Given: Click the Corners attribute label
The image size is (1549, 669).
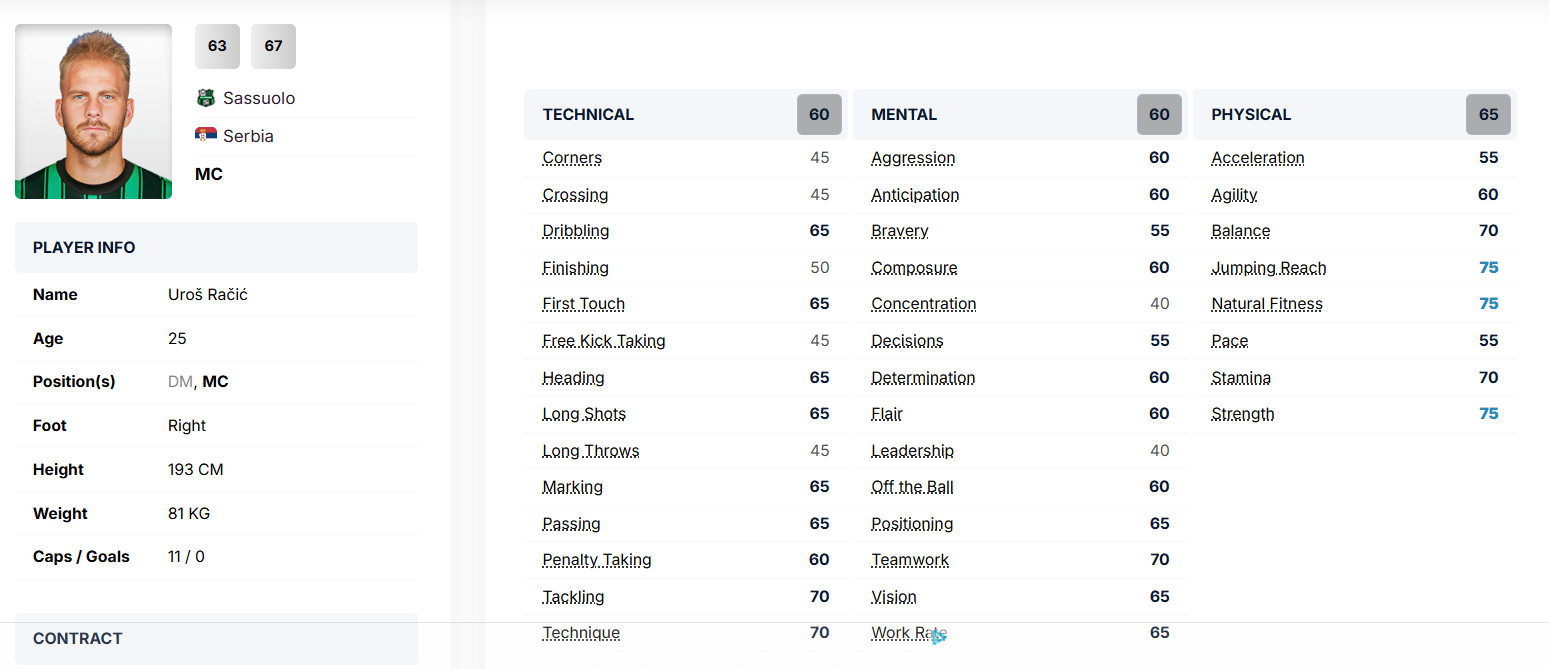Looking at the screenshot, I should click(572, 158).
